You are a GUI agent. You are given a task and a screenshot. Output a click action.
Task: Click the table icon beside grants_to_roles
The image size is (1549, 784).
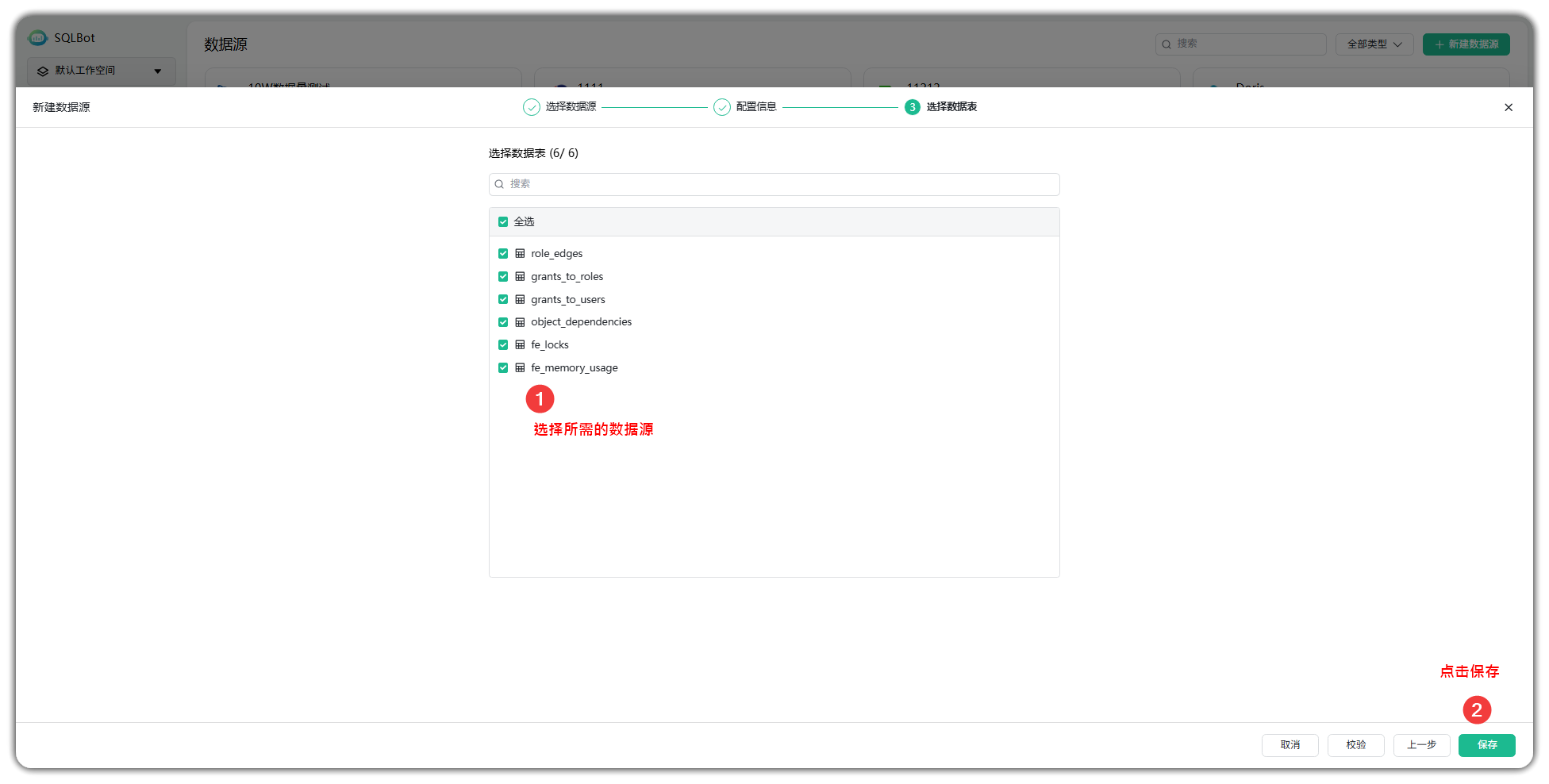520,277
